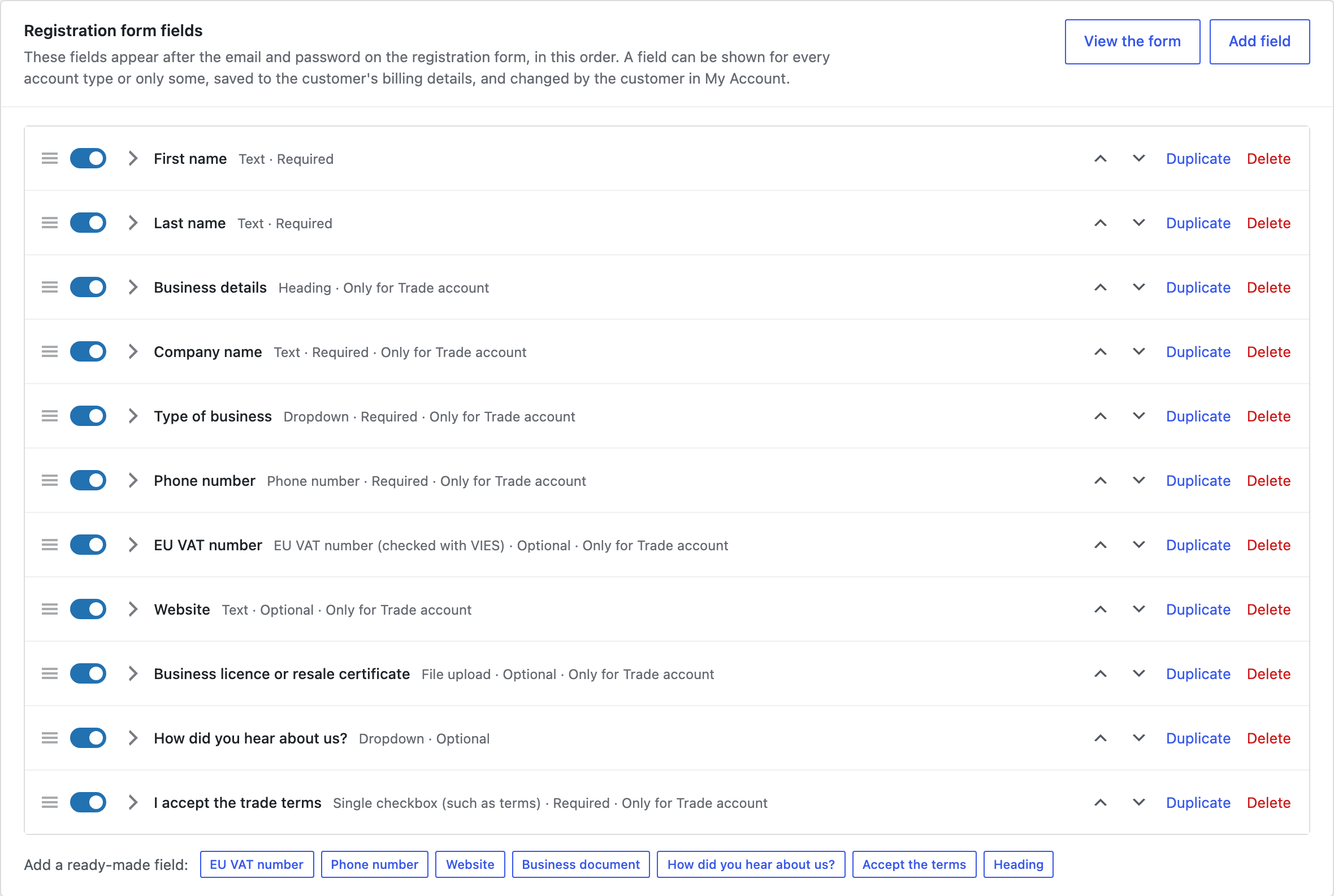Add ready-made Website field

(470, 864)
